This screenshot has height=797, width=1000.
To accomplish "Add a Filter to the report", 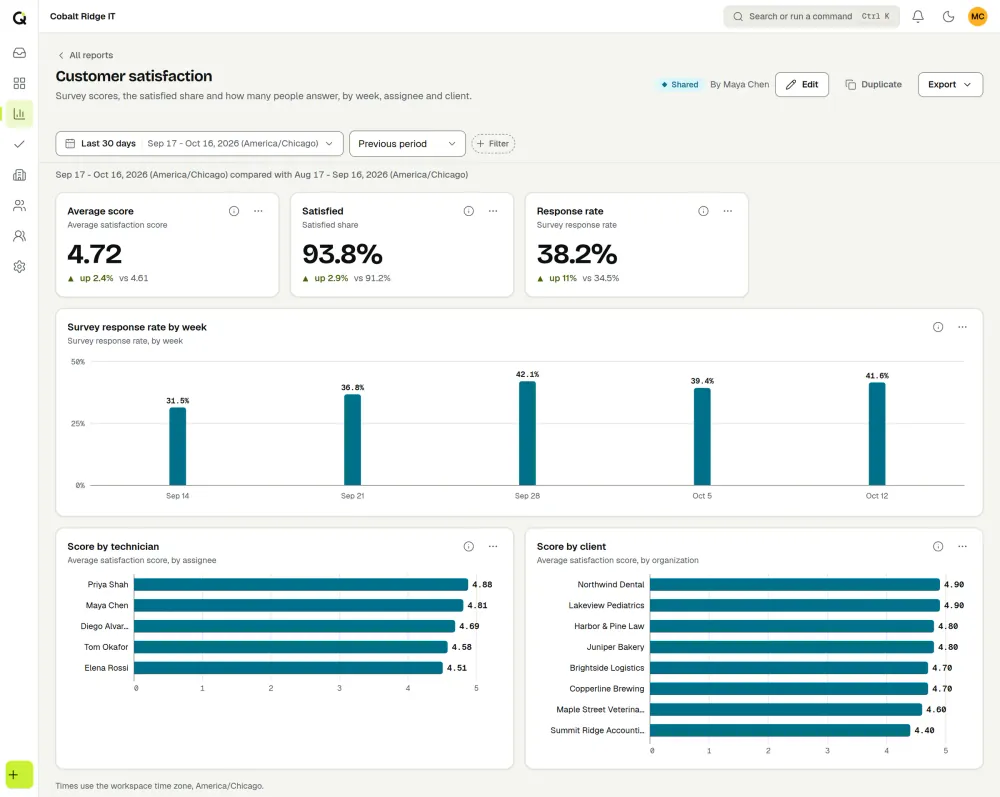I will coord(493,143).
